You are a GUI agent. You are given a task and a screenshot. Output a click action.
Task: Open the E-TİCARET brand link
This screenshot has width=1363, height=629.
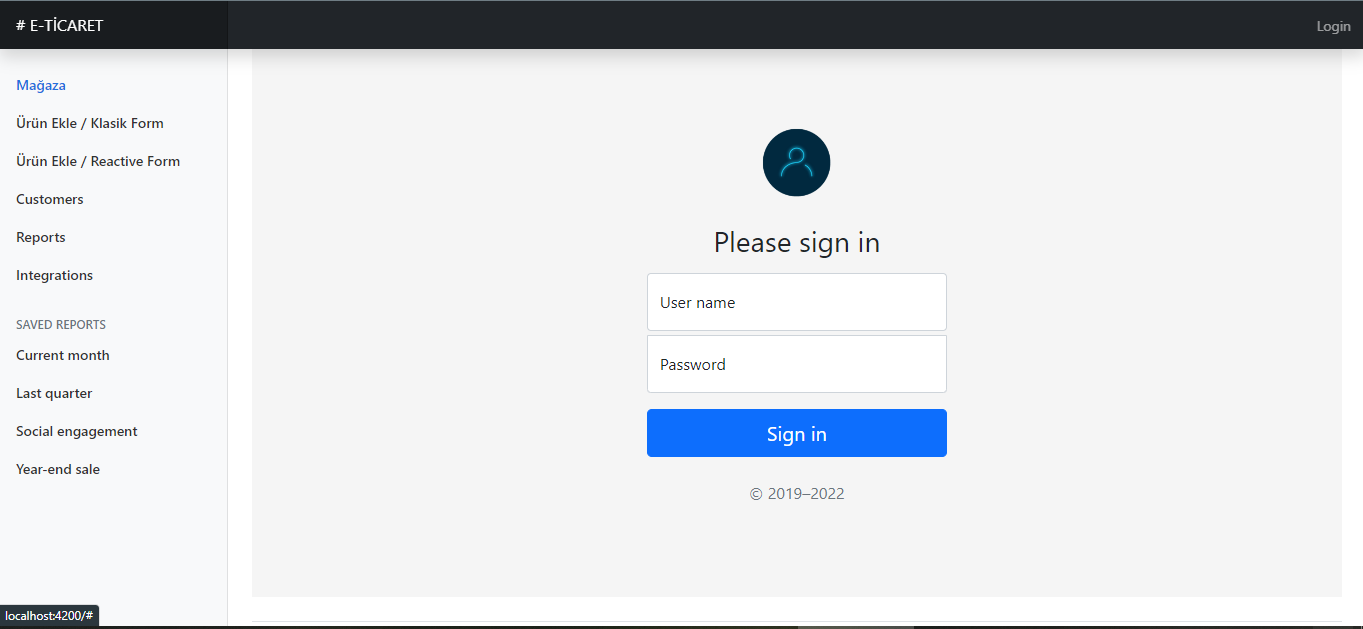60,25
